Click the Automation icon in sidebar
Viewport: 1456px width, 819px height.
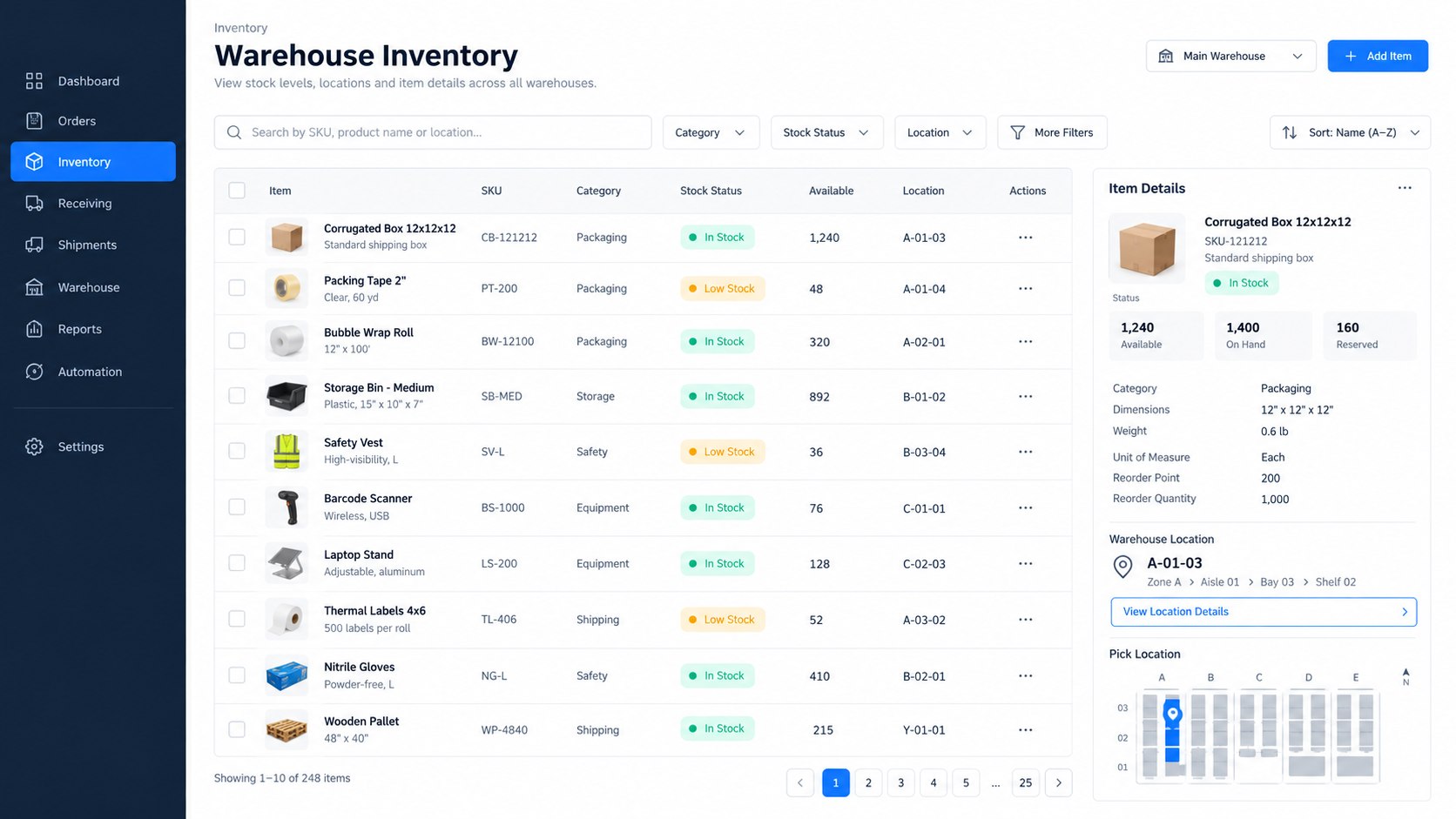click(x=34, y=372)
